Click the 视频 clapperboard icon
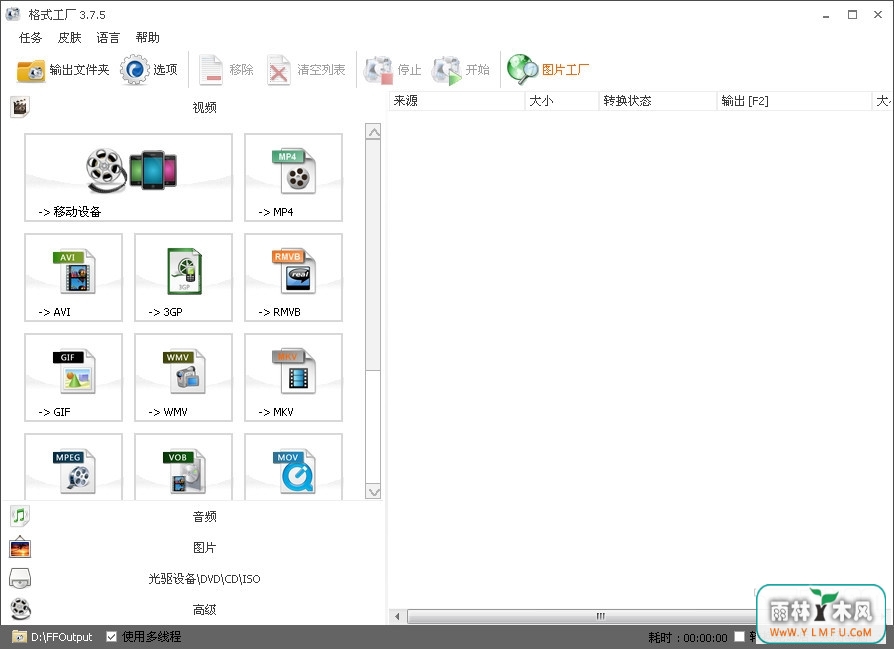The width and height of the screenshot is (894, 649). click(20, 107)
